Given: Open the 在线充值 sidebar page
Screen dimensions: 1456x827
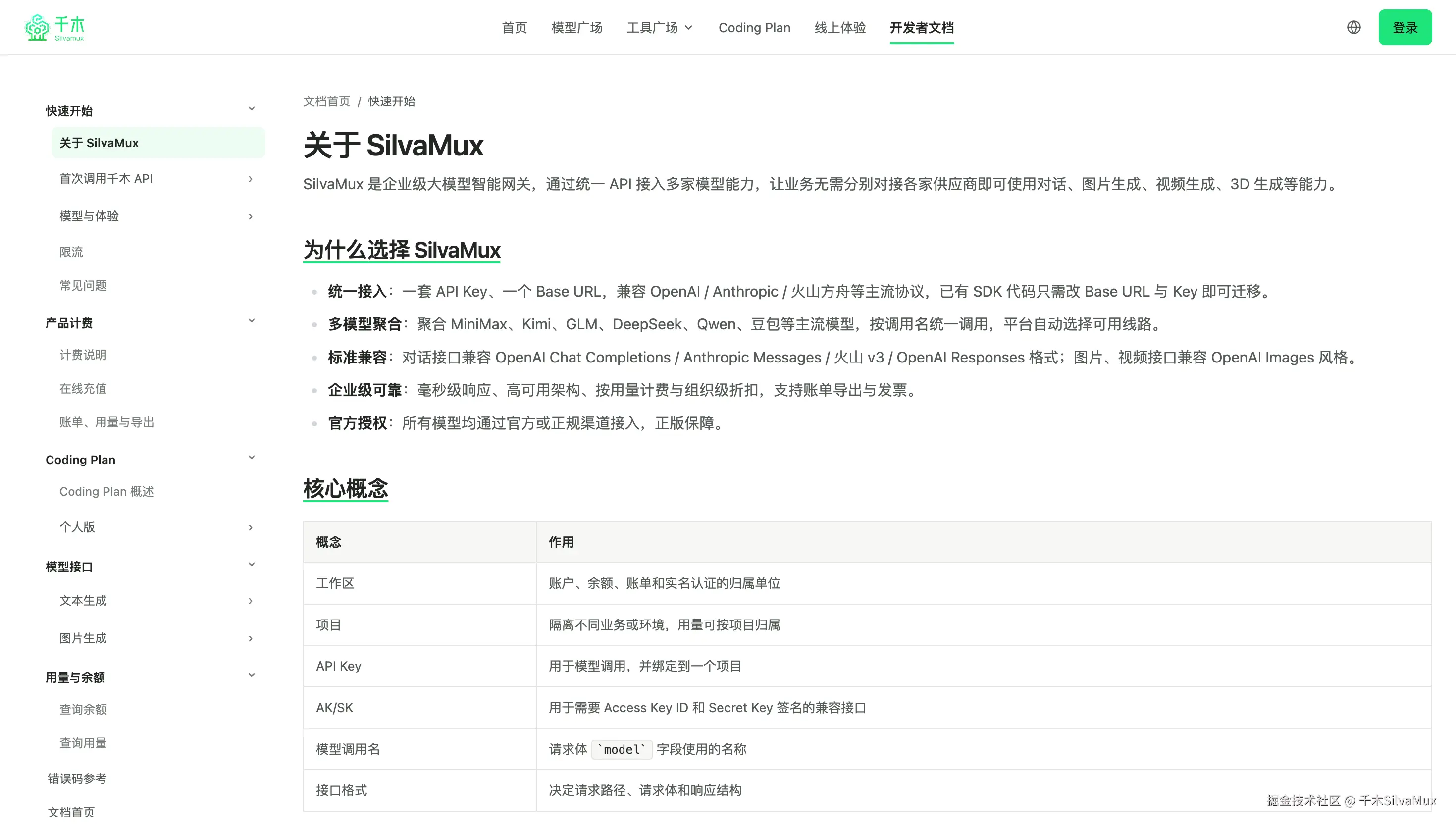Looking at the screenshot, I should pos(83,389).
